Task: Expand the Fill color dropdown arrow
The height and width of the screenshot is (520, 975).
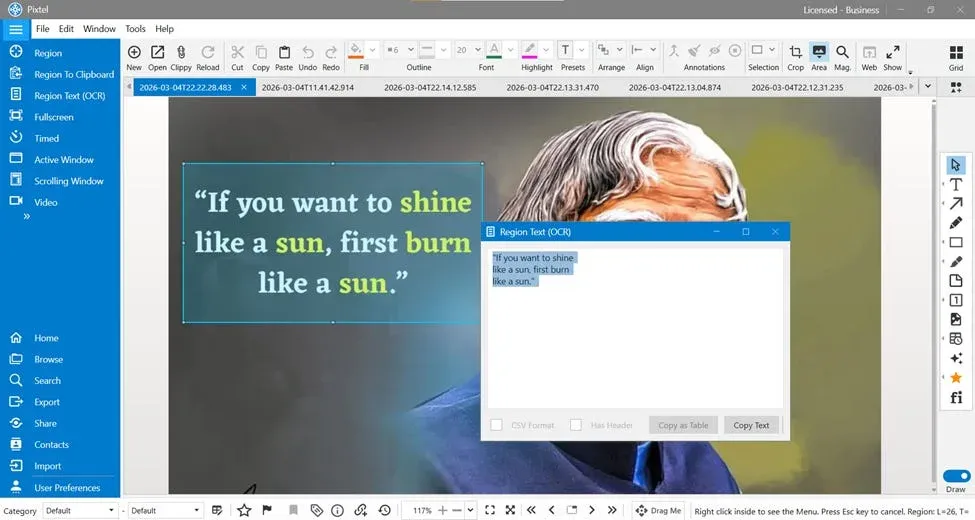Action: tap(372, 50)
